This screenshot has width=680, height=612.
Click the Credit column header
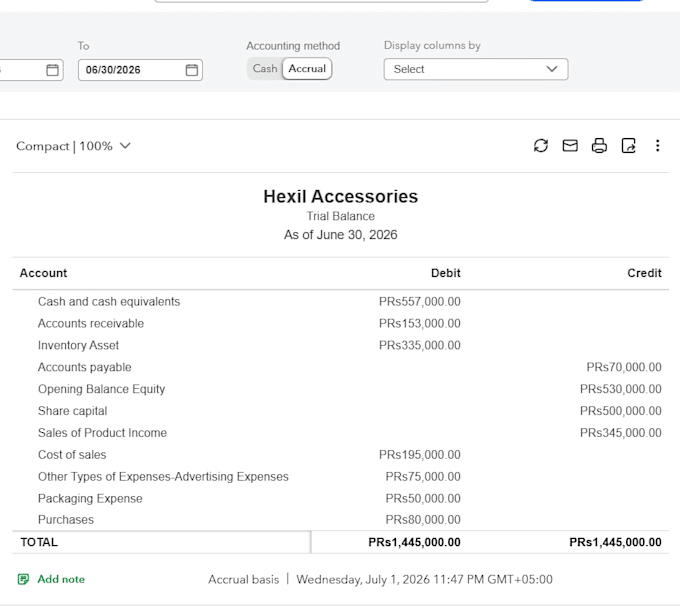(x=644, y=273)
